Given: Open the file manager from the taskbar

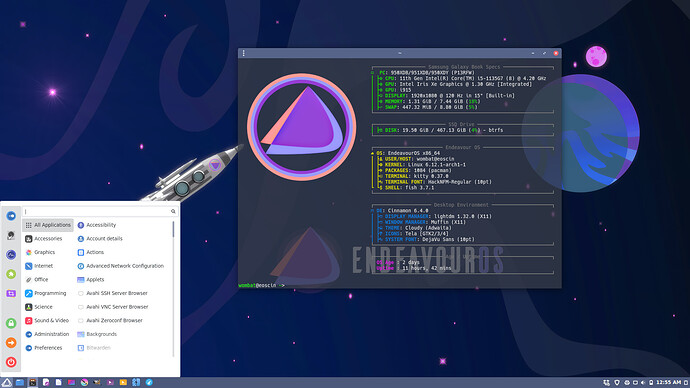Looking at the screenshot, I should (x=20, y=382).
